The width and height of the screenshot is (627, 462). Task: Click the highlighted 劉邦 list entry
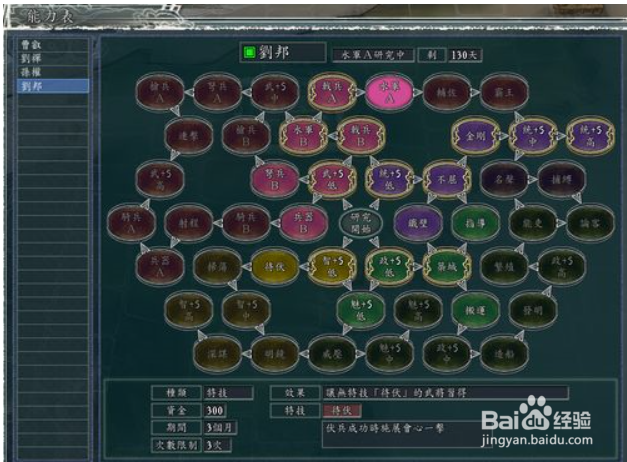click(x=53, y=86)
